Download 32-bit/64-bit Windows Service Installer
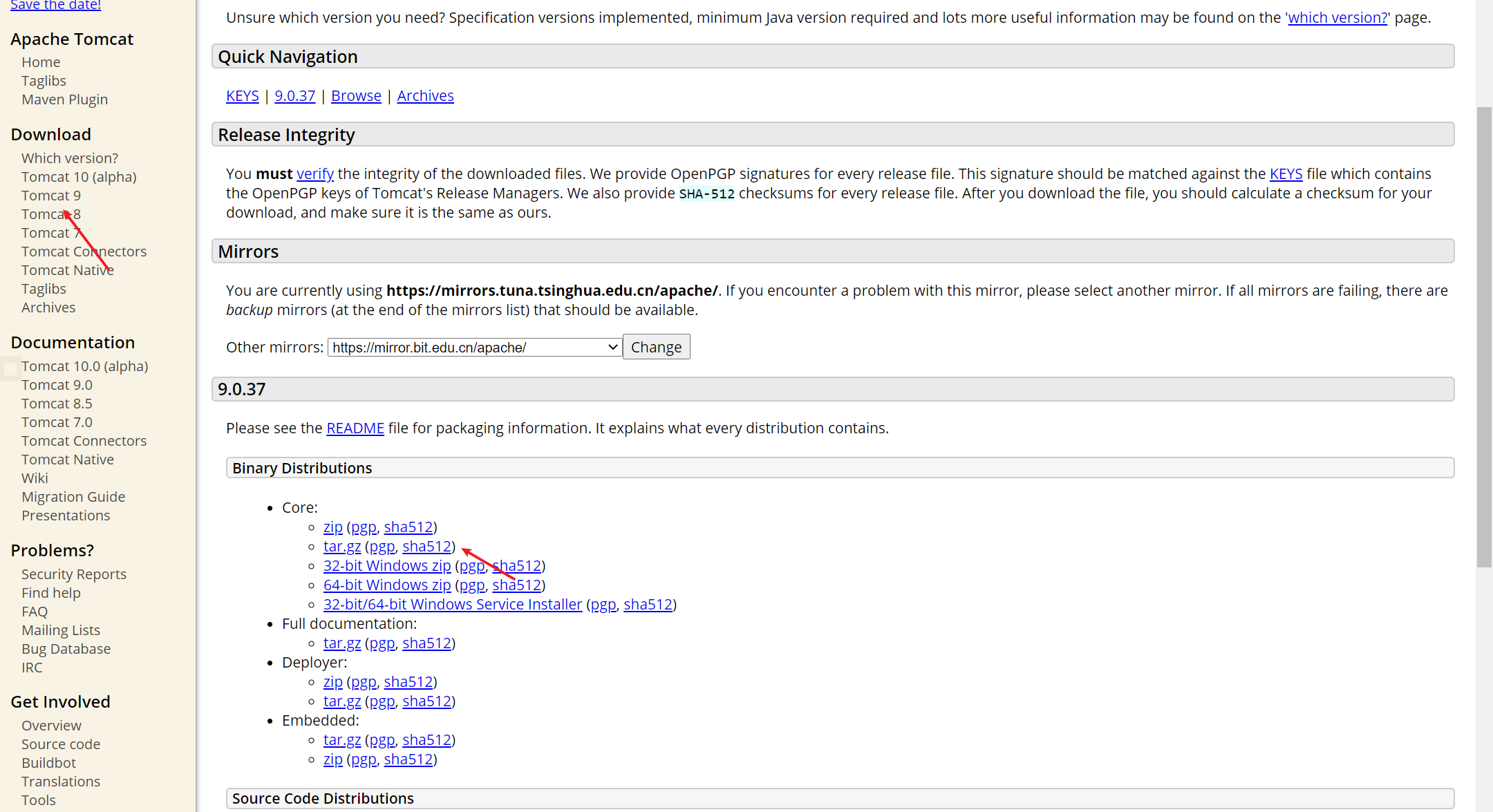This screenshot has width=1493, height=812. [453, 605]
